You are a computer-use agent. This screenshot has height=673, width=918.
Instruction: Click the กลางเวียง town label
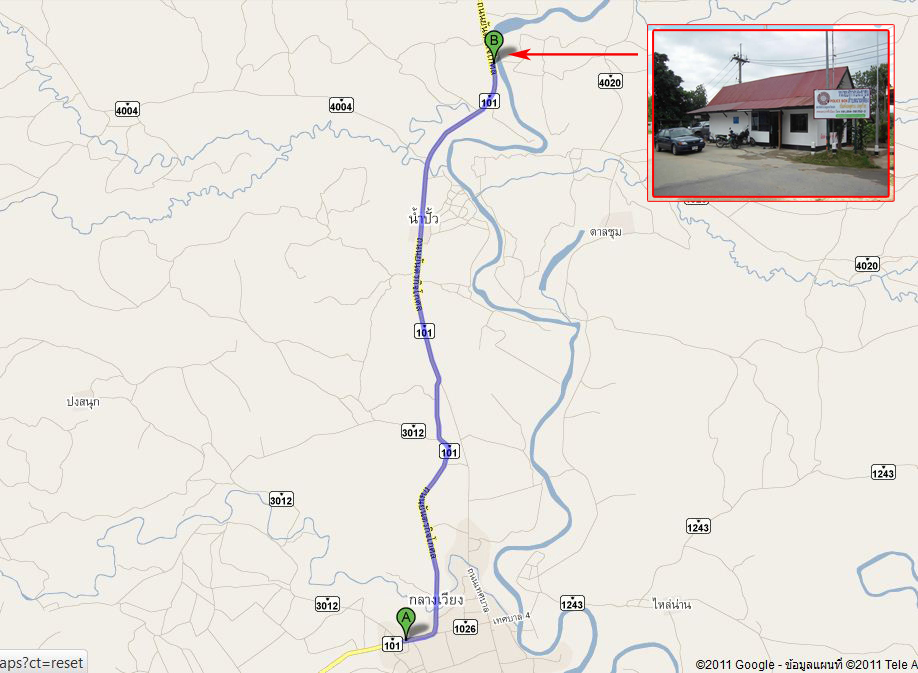point(436,600)
